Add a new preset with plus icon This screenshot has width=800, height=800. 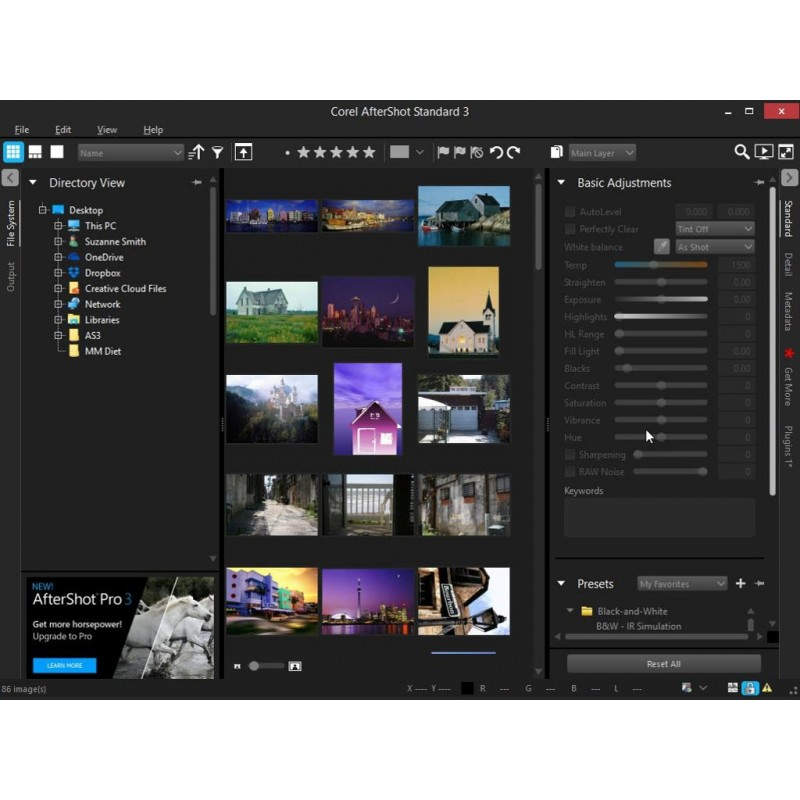[740, 583]
